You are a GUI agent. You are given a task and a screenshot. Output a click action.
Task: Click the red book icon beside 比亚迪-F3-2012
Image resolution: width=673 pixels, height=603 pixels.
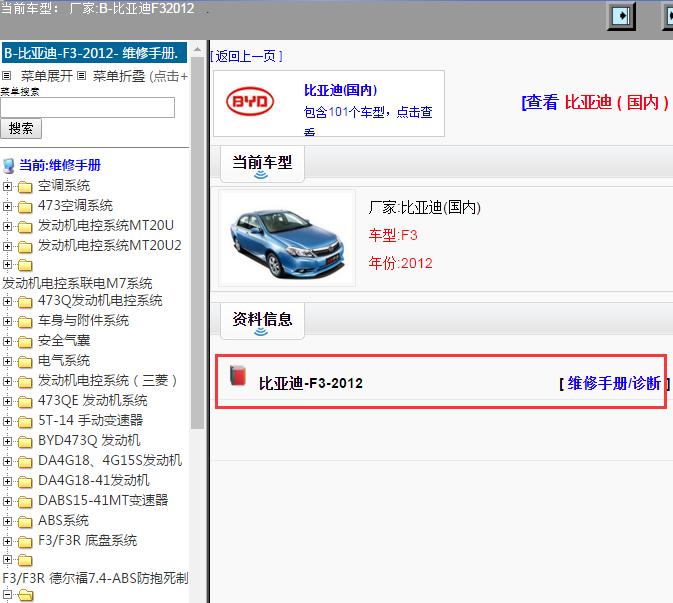click(x=238, y=375)
